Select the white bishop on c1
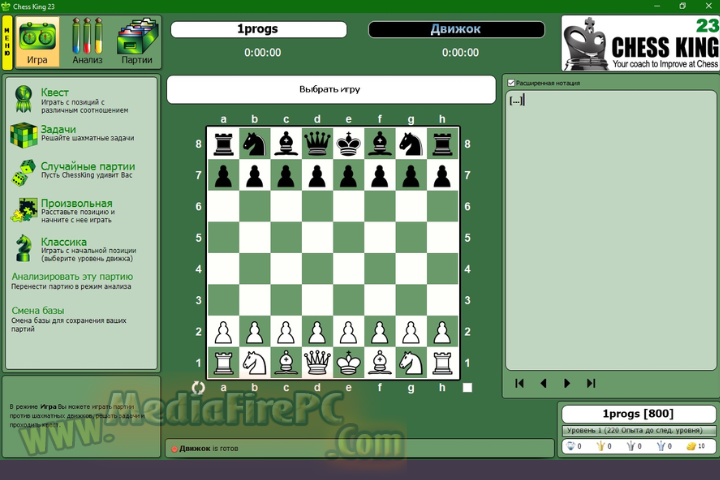 pyautogui.click(x=286, y=363)
